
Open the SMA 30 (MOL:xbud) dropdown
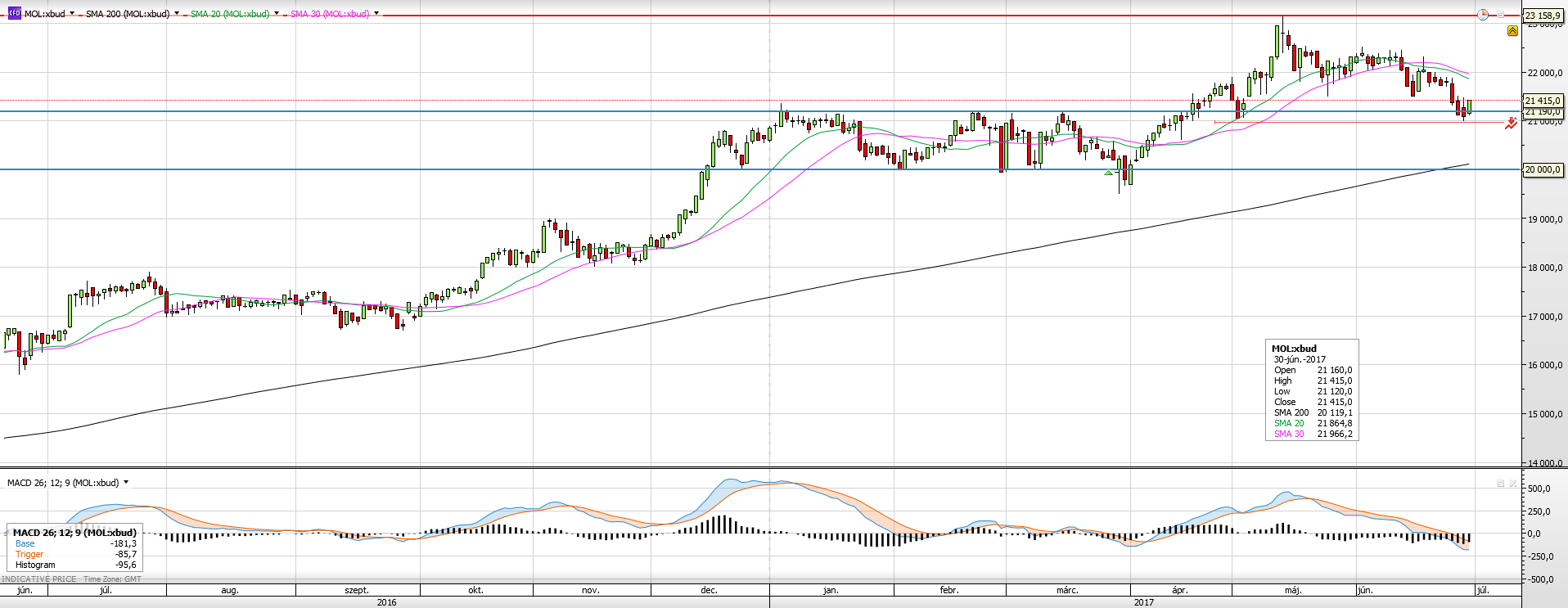pyautogui.click(x=376, y=14)
